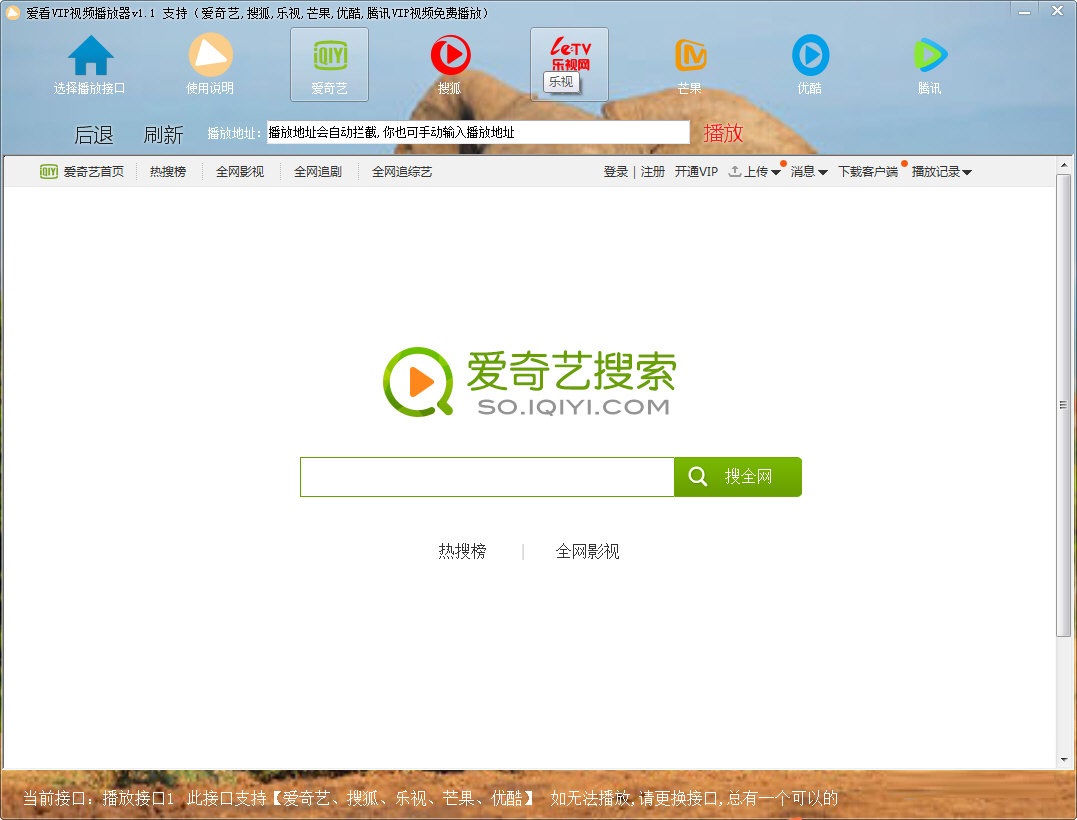Expand the 上传 upload dropdown
This screenshot has width=1077, height=820.
coord(755,172)
